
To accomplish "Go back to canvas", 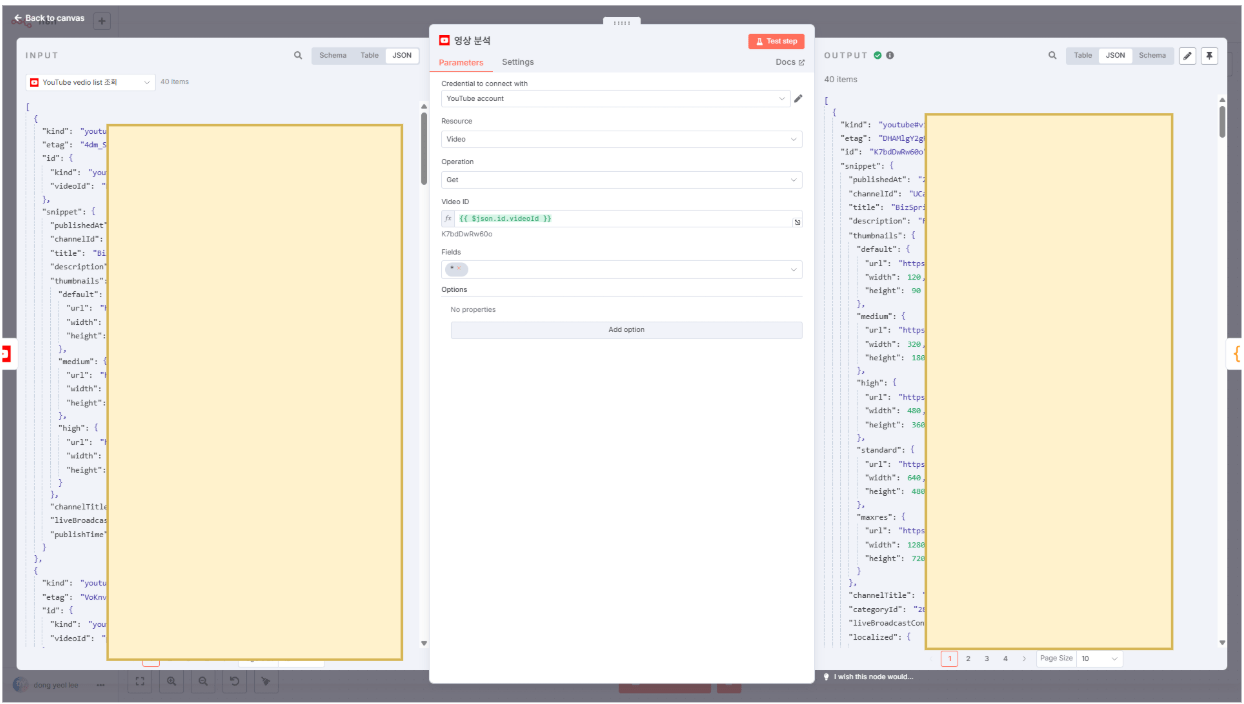I will tap(49, 18).
